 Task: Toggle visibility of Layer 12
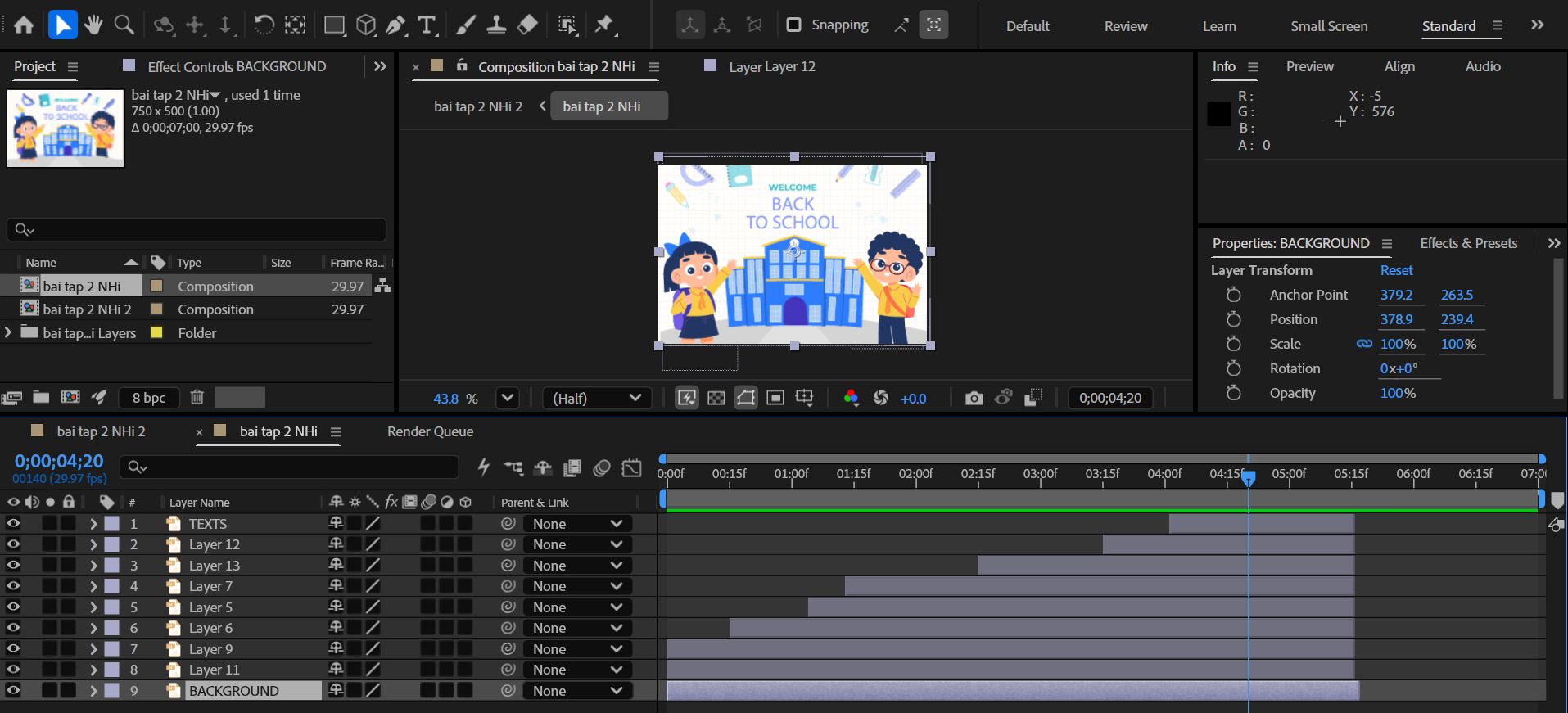pos(14,544)
